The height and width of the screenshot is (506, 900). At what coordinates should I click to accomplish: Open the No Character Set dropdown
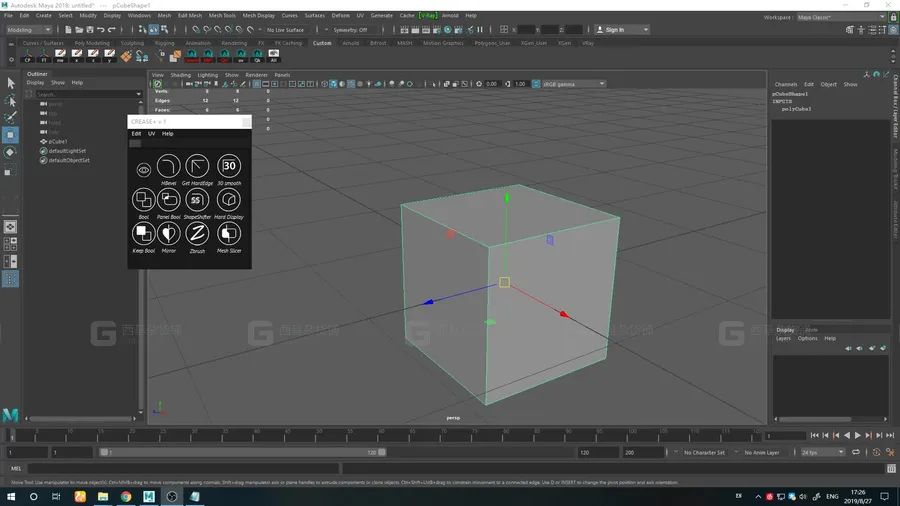705,452
